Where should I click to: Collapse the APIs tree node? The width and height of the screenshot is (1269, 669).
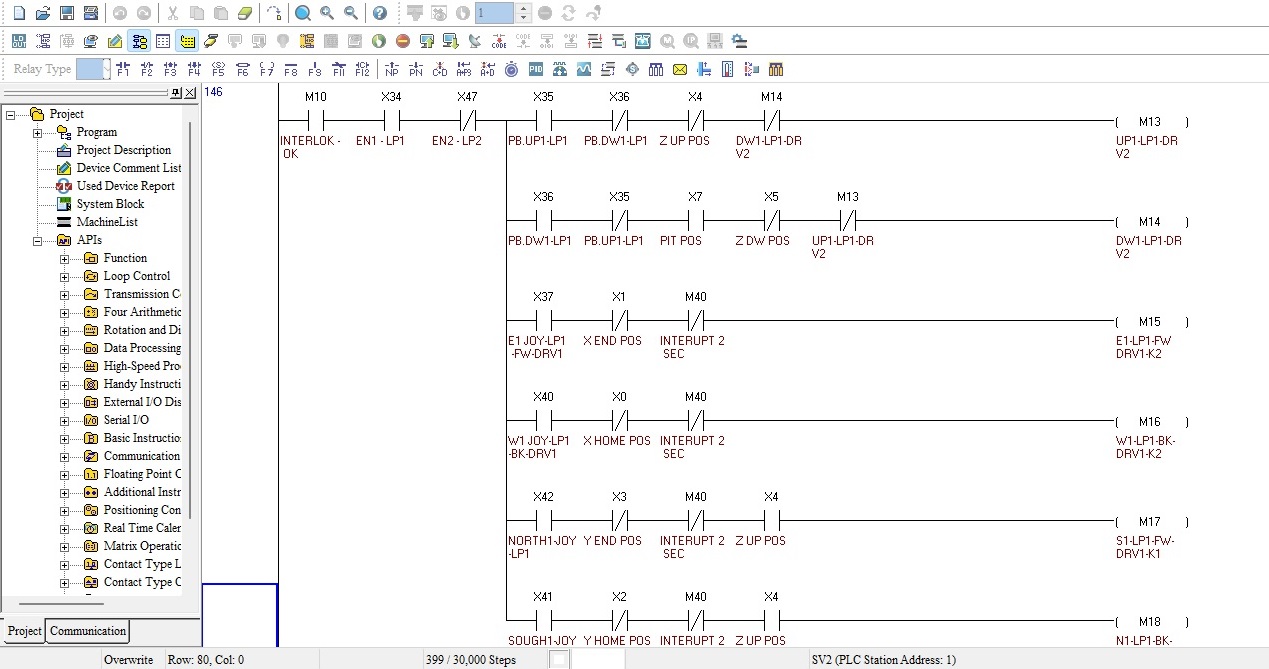tap(38, 240)
